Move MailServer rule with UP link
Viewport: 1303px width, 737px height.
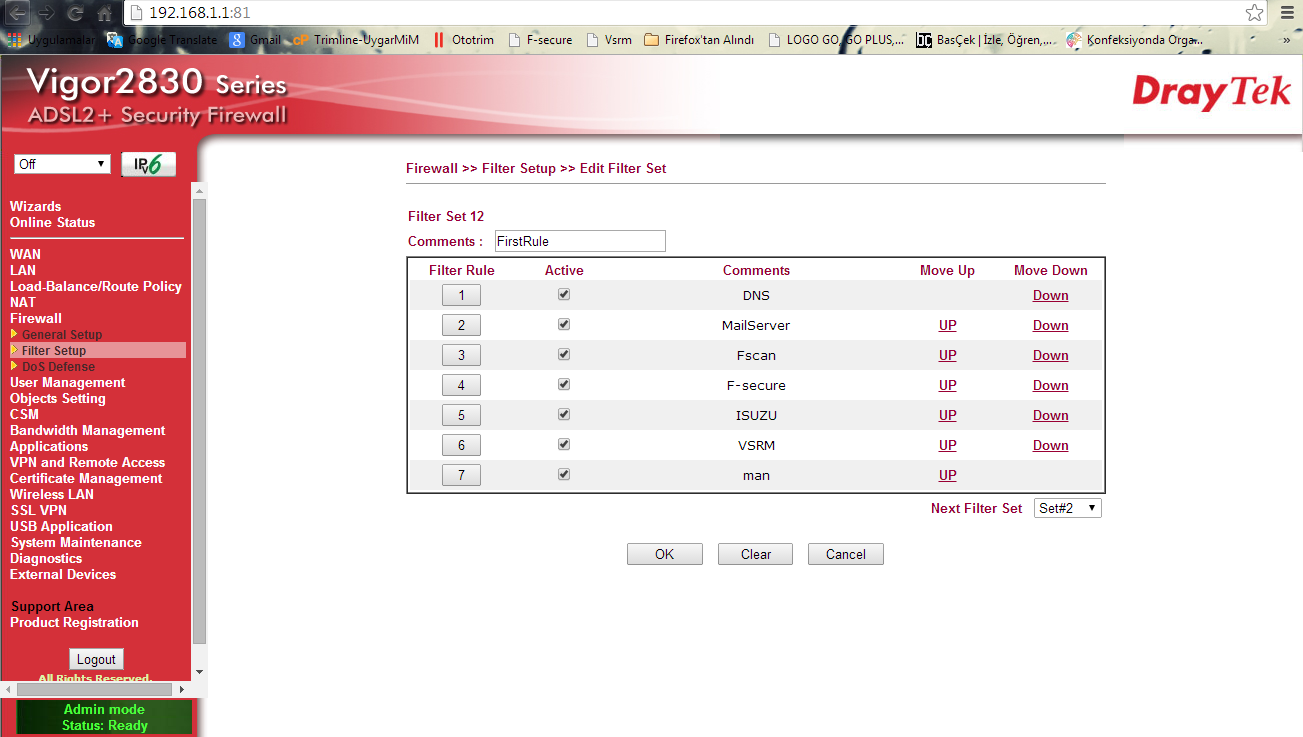tap(947, 325)
